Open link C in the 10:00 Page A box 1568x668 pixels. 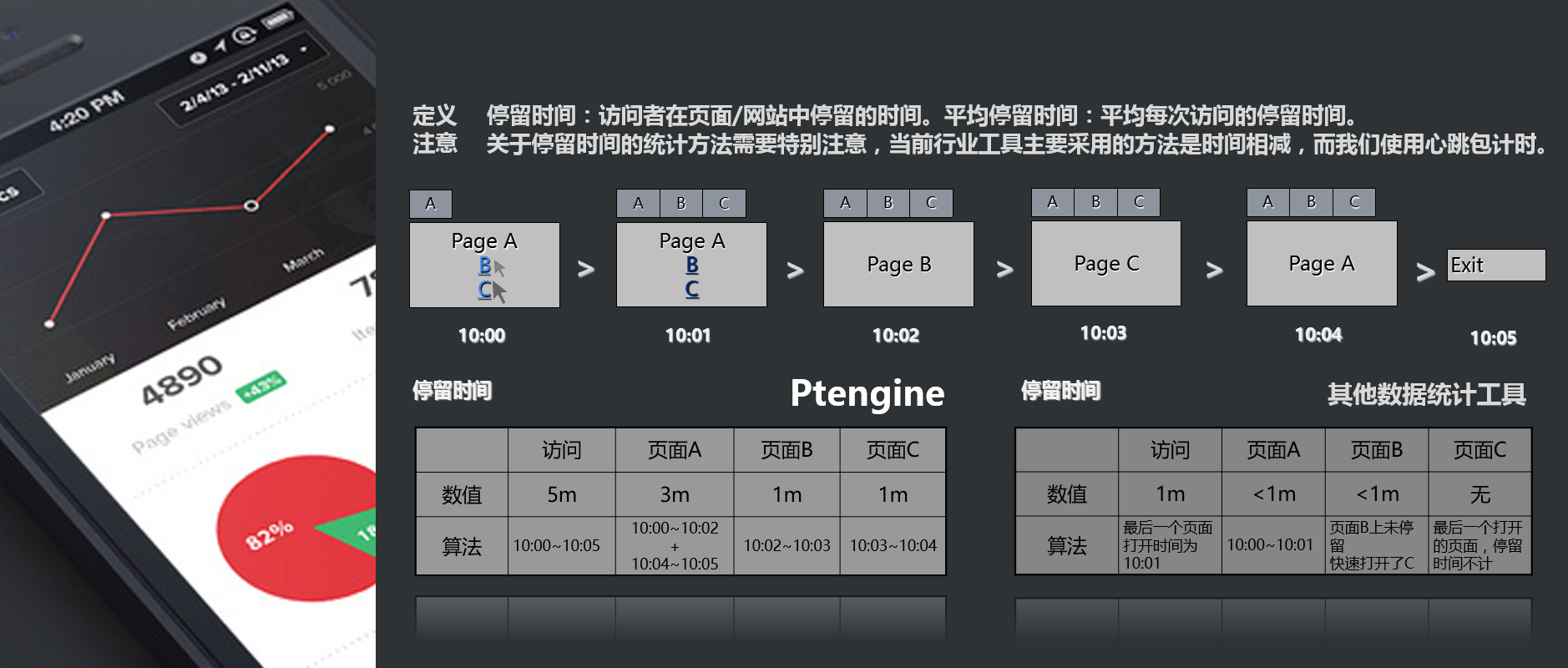click(485, 289)
